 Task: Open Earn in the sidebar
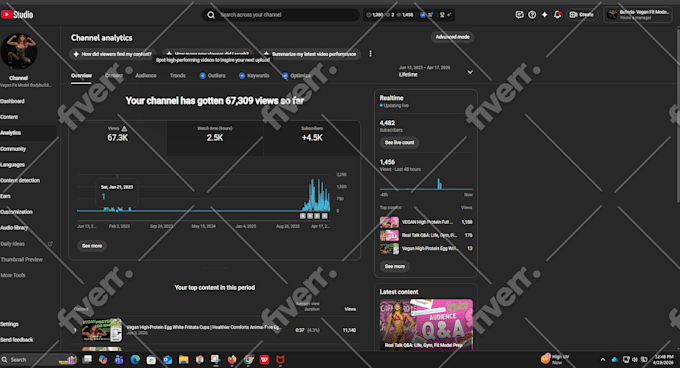(5, 196)
